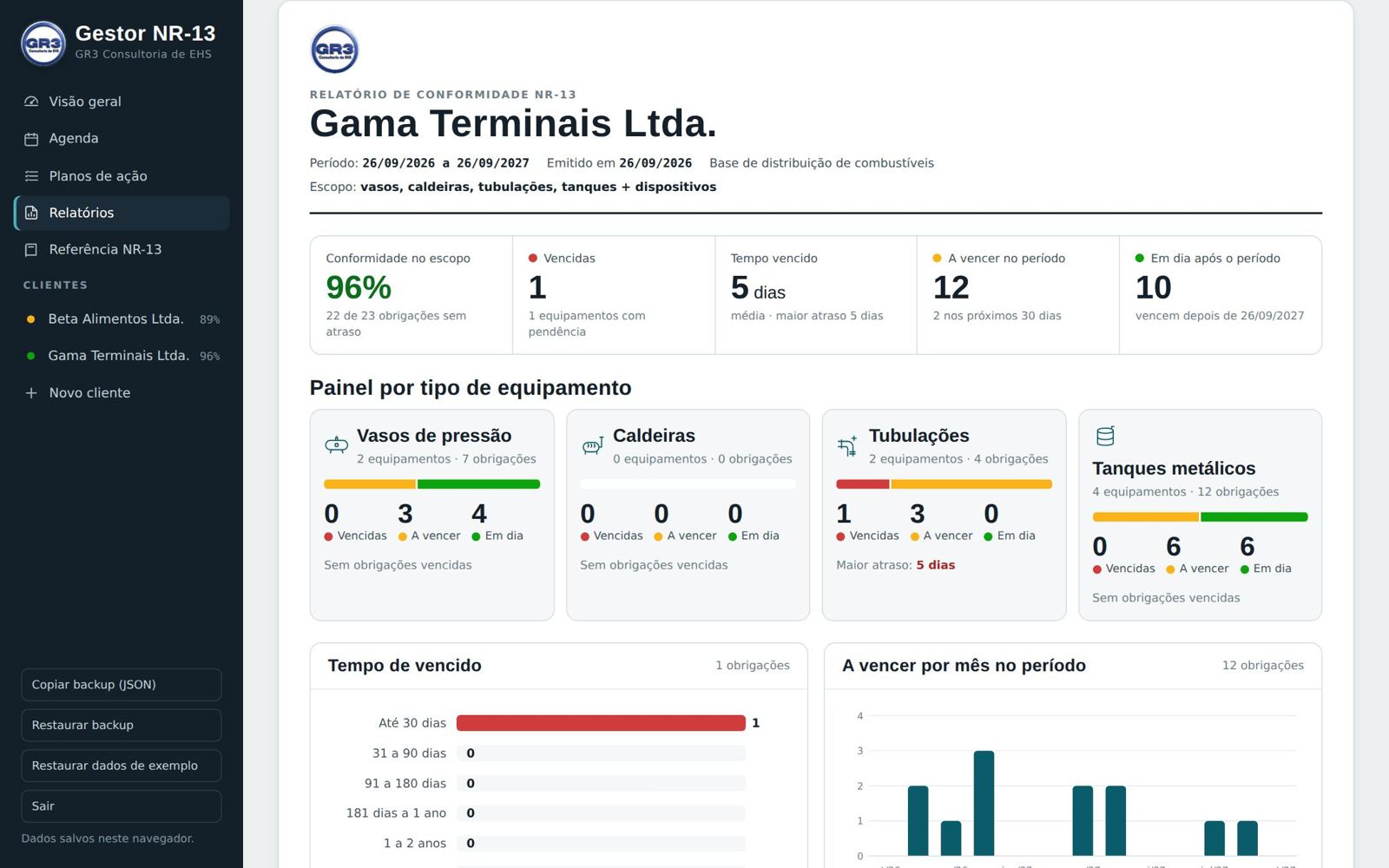Open Referência NR-13
The image size is (1389, 868).
click(122, 250)
